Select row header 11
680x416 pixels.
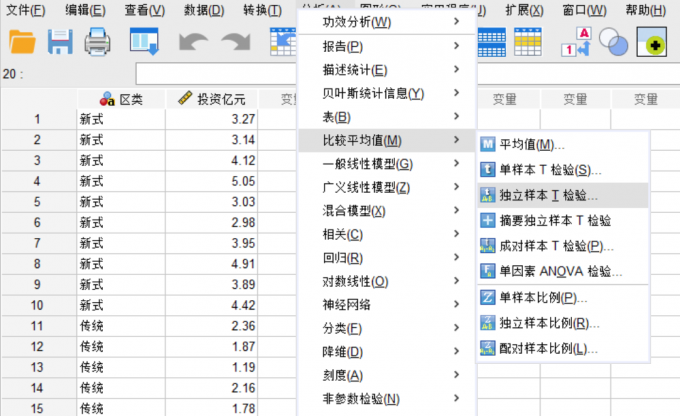pos(38,326)
